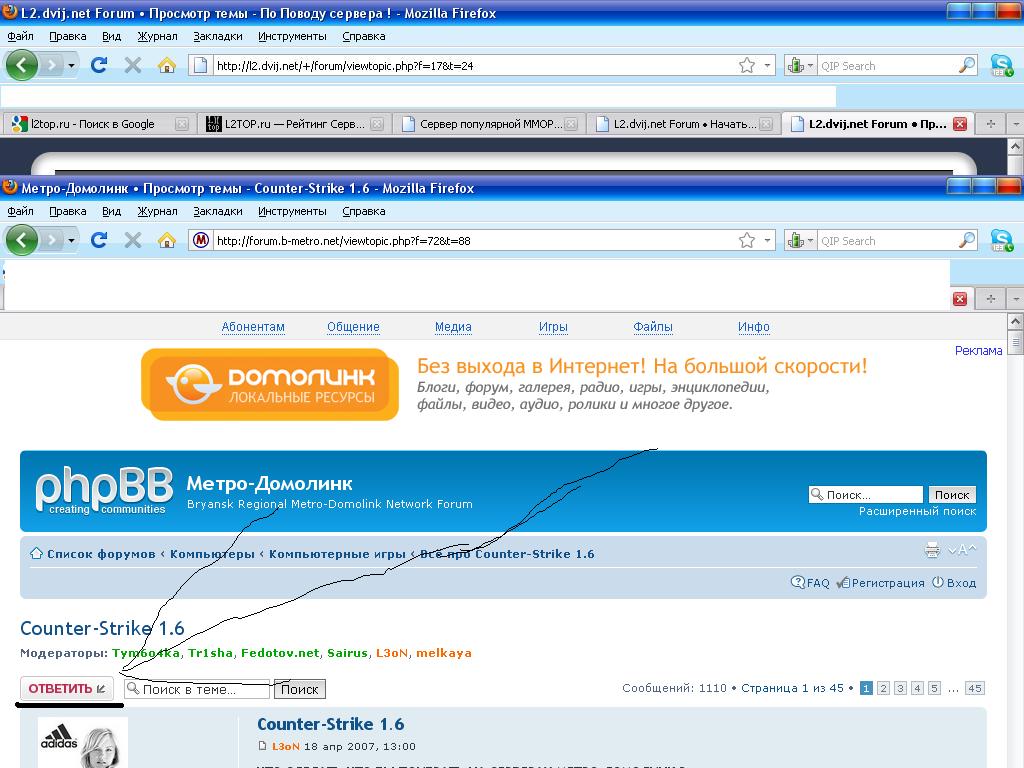
Task: Open Инструменты menu in the L2.dvij.net window
Action: [292, 36]
